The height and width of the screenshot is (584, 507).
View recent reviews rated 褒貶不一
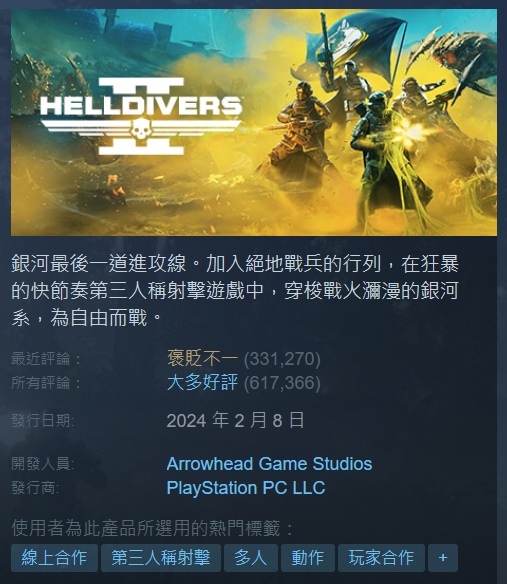coord(202,359)
